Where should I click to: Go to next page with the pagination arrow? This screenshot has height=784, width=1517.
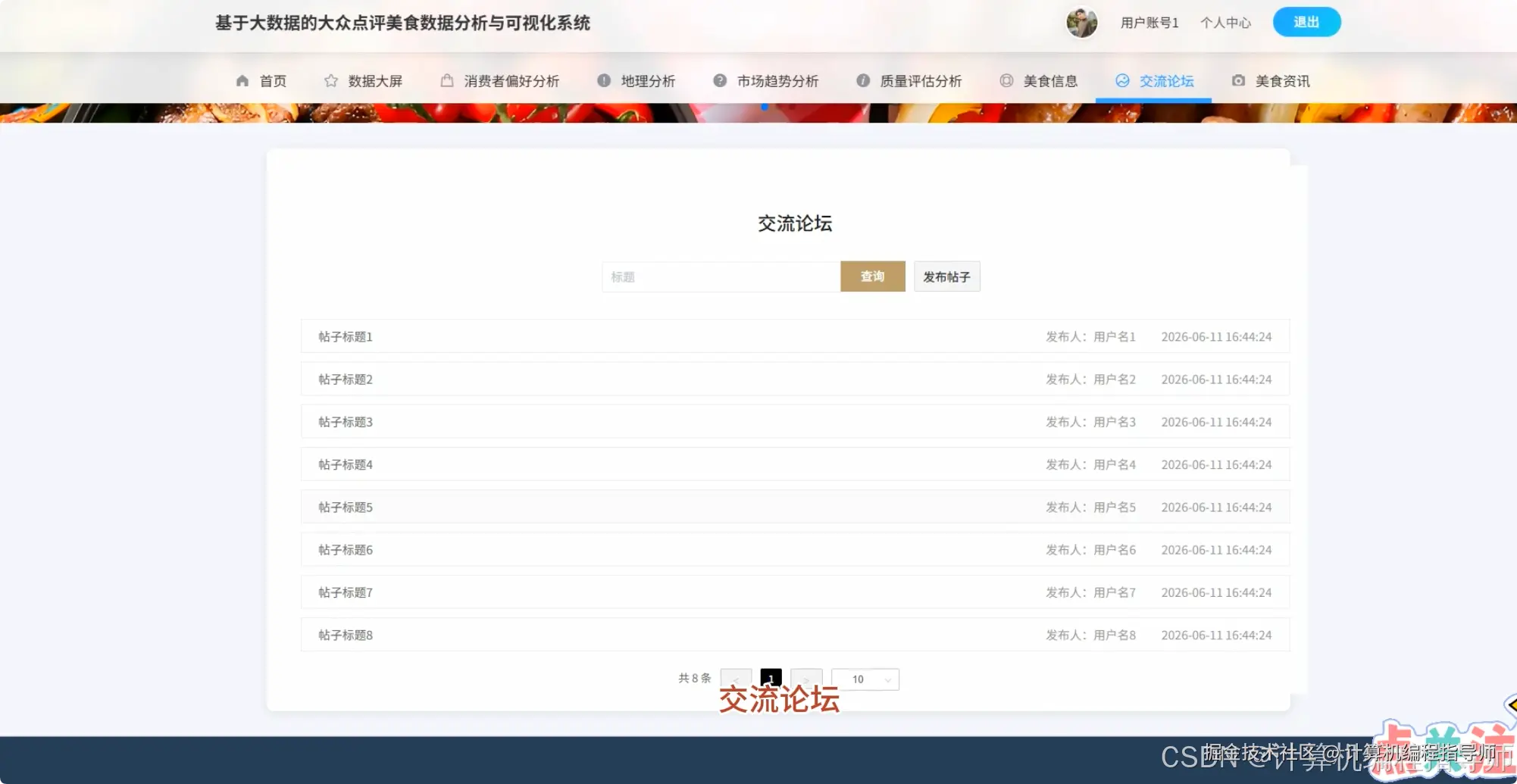click(x=805, y=678)
